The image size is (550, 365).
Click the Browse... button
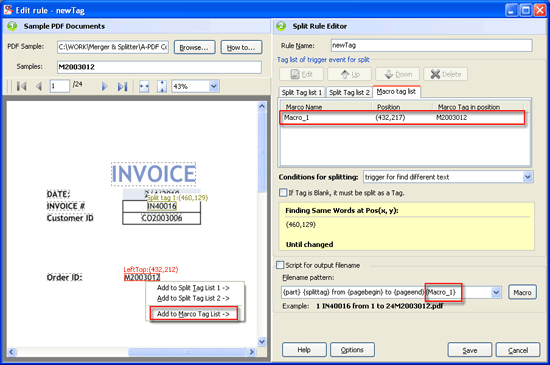coord(194,47)
